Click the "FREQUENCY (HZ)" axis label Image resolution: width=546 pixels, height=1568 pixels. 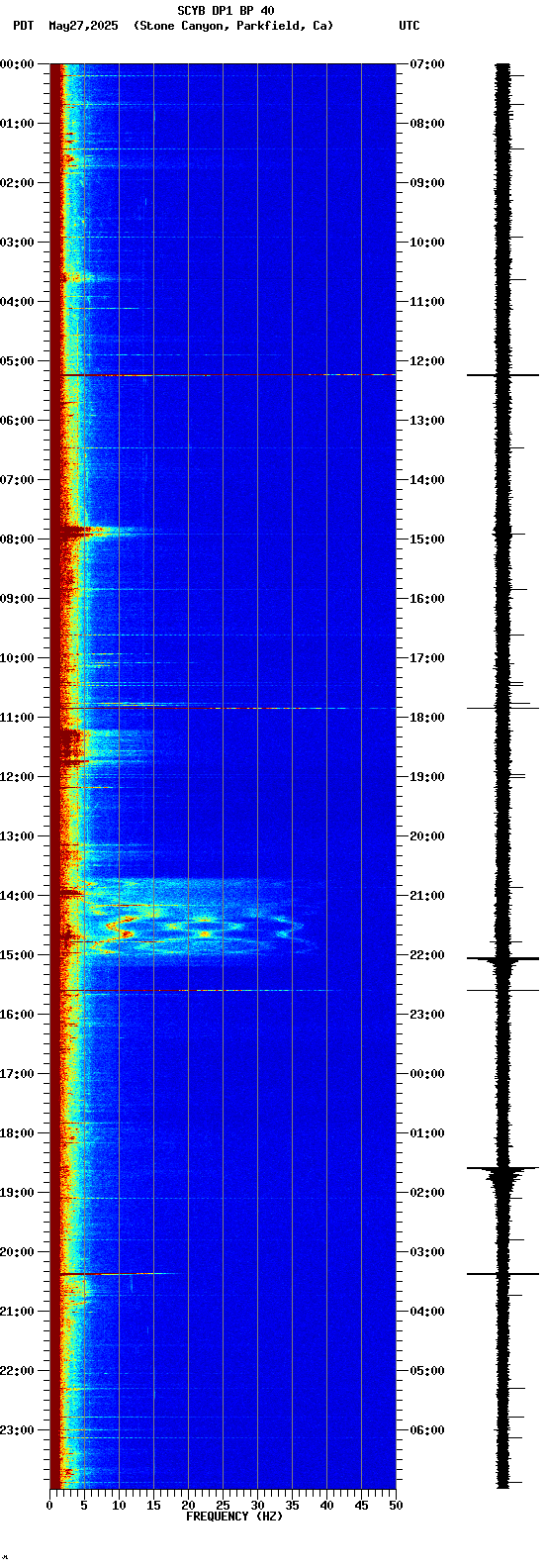click(234, 1517)
